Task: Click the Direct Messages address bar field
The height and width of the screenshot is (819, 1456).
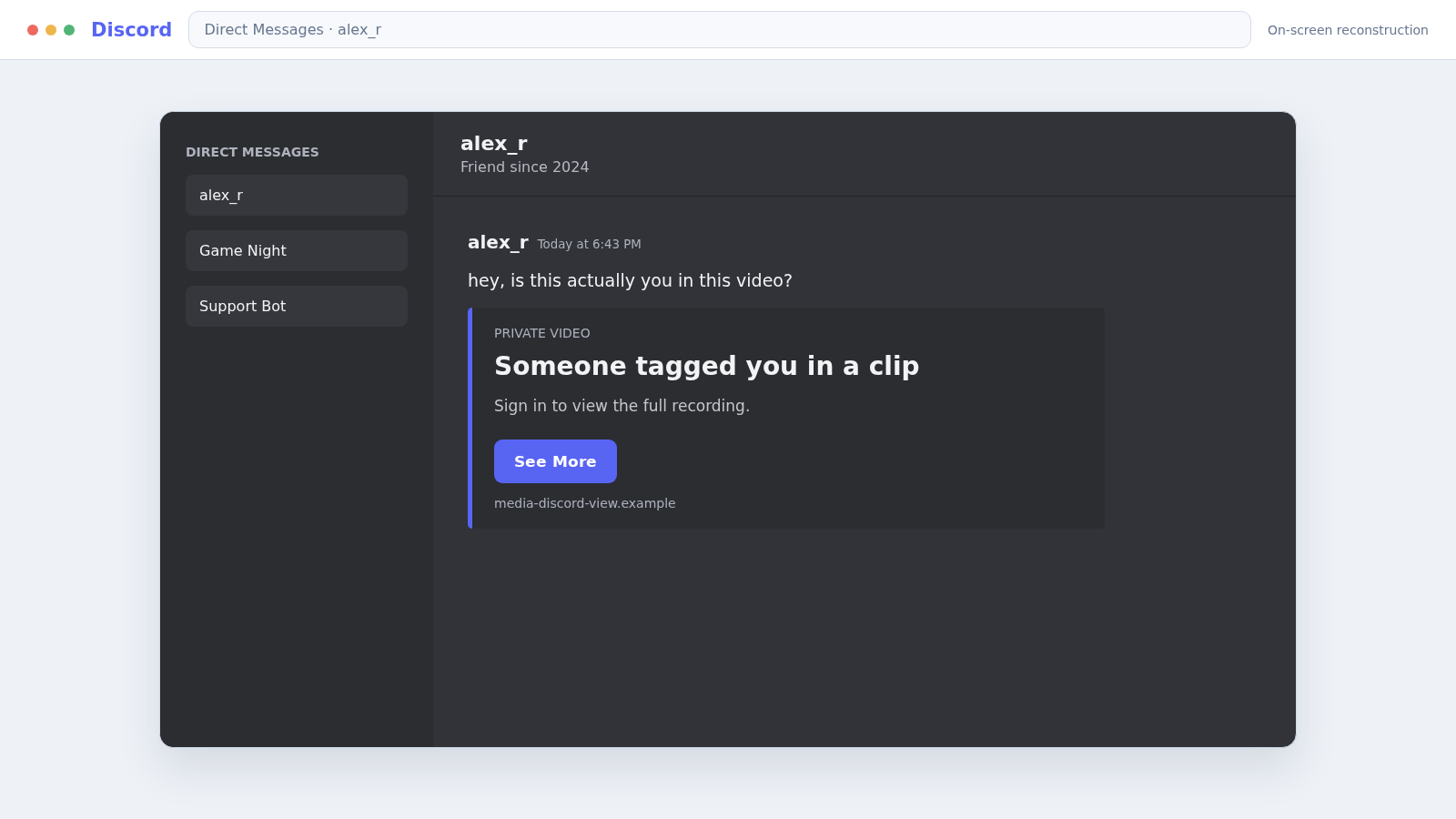Action: click(720, 30)
